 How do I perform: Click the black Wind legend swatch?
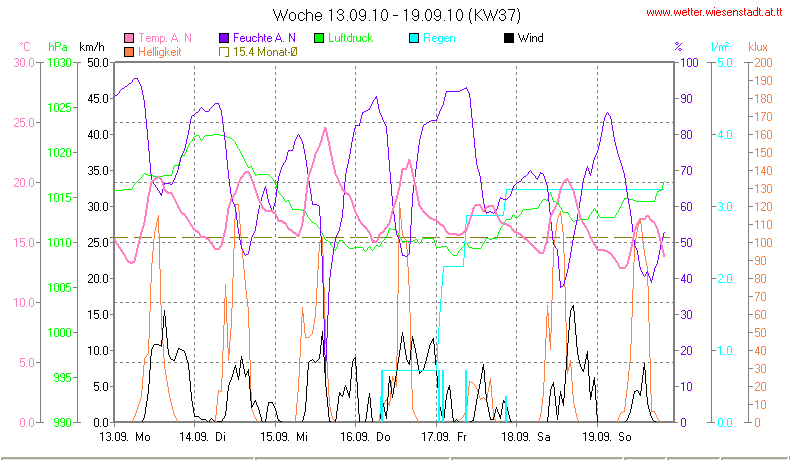tap(509, 38)
